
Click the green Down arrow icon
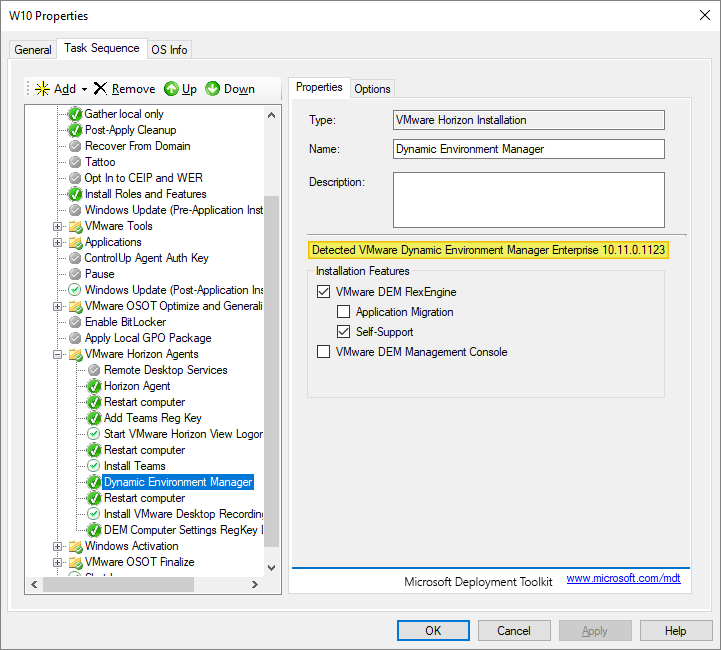(x=213, y=89)
